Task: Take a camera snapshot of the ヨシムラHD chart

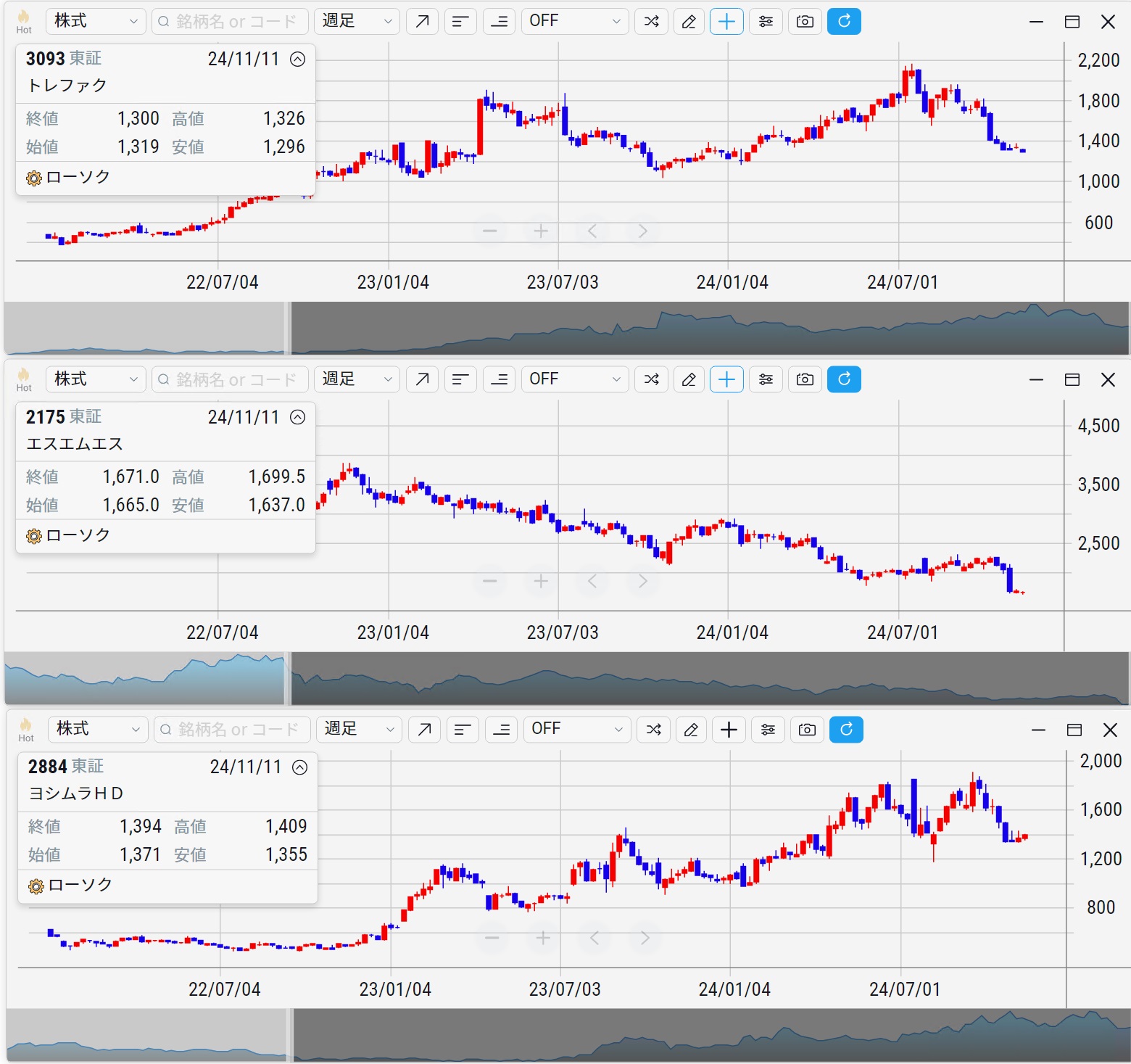Action: pyautogui.click(x=807, y=729)
